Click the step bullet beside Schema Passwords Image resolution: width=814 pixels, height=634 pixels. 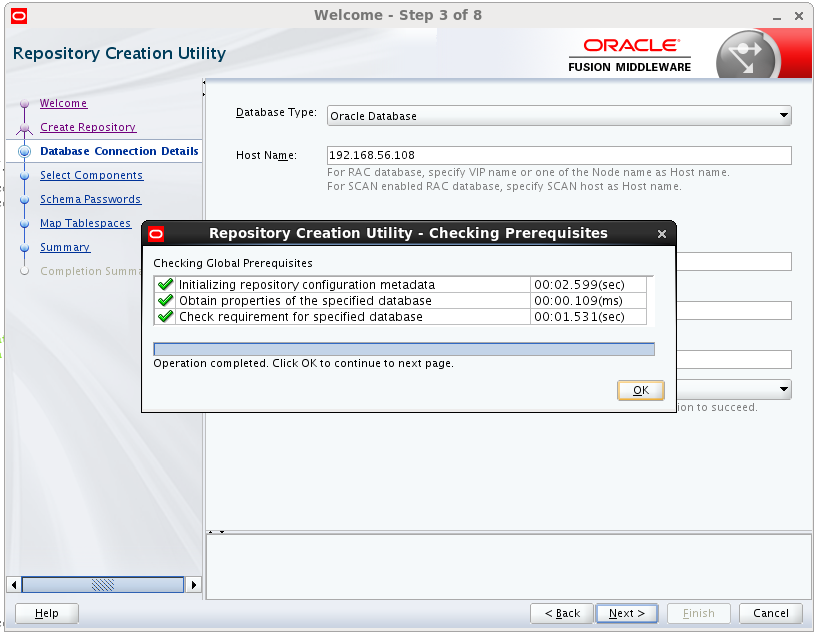pos(24,199)
